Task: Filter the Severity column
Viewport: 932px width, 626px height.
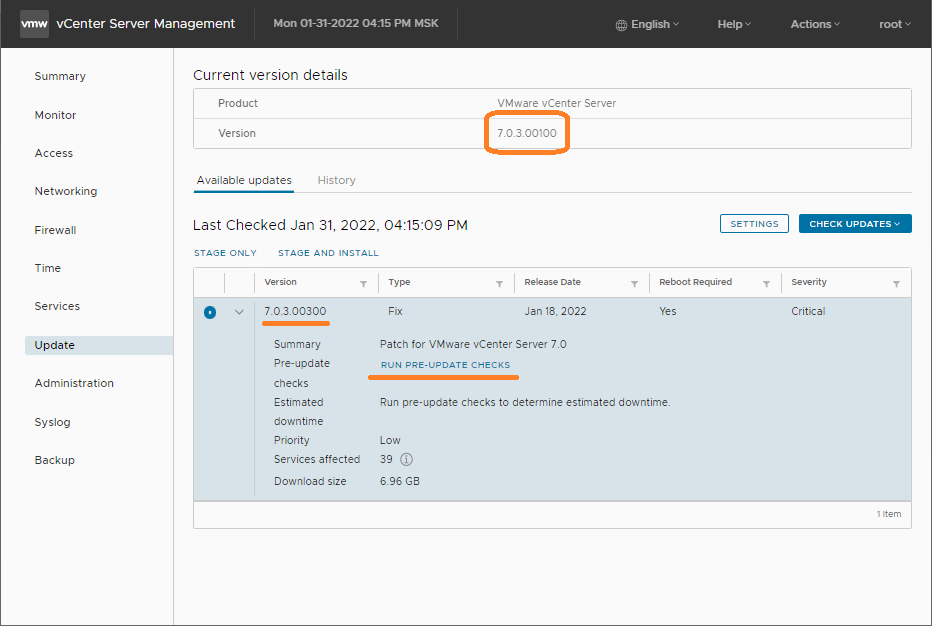Action: point(896,284)
